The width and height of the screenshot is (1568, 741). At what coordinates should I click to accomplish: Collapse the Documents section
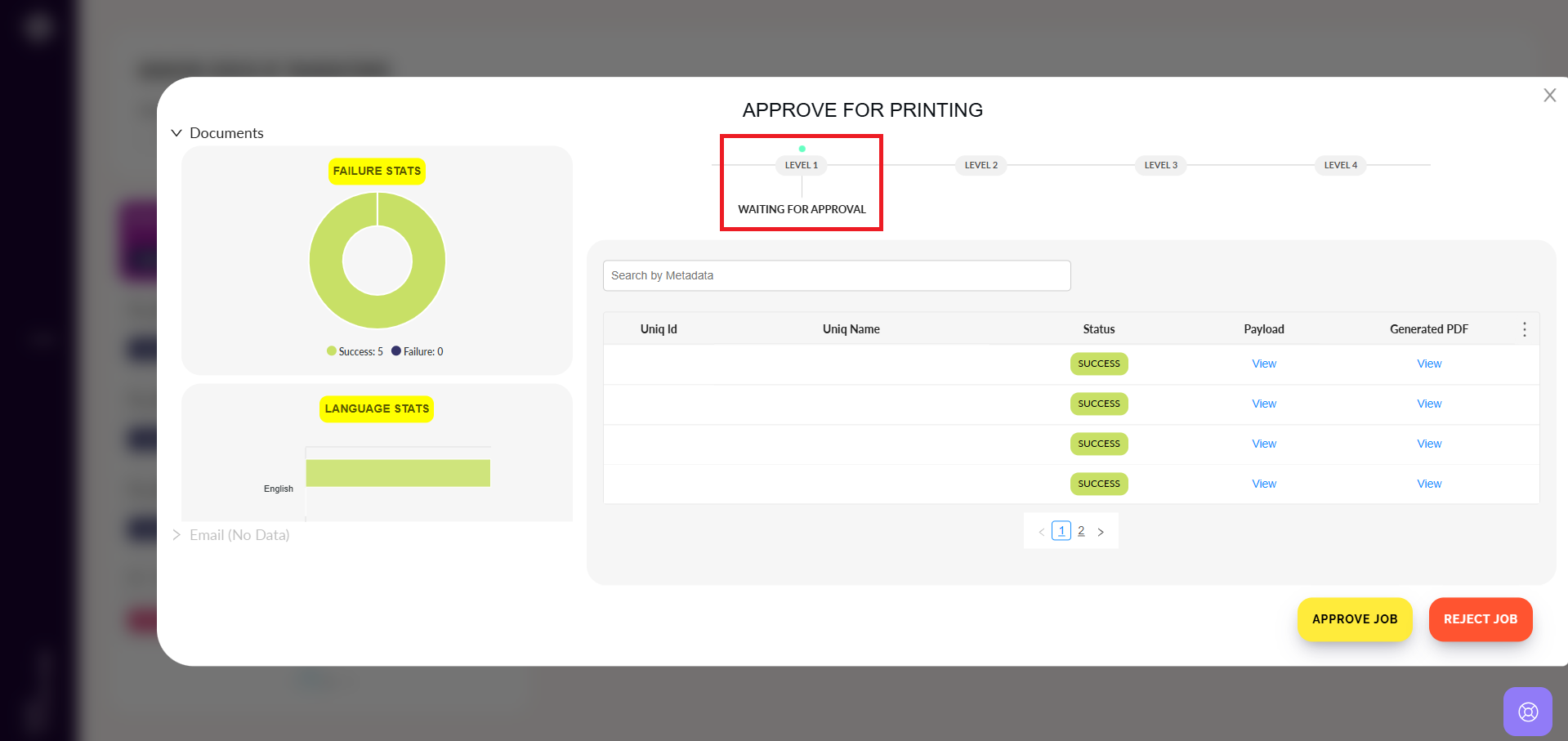click(176, 133)
